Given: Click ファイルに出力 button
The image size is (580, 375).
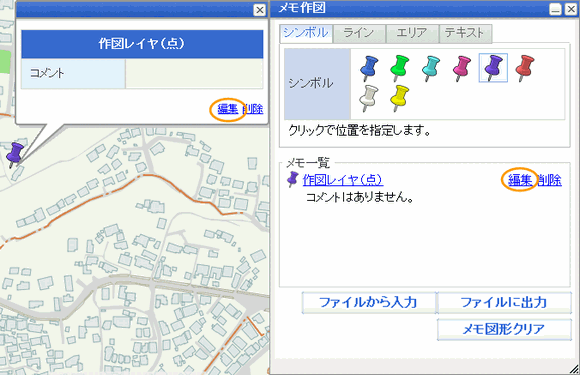Looking at the screenshot, I should pos(504,303).
